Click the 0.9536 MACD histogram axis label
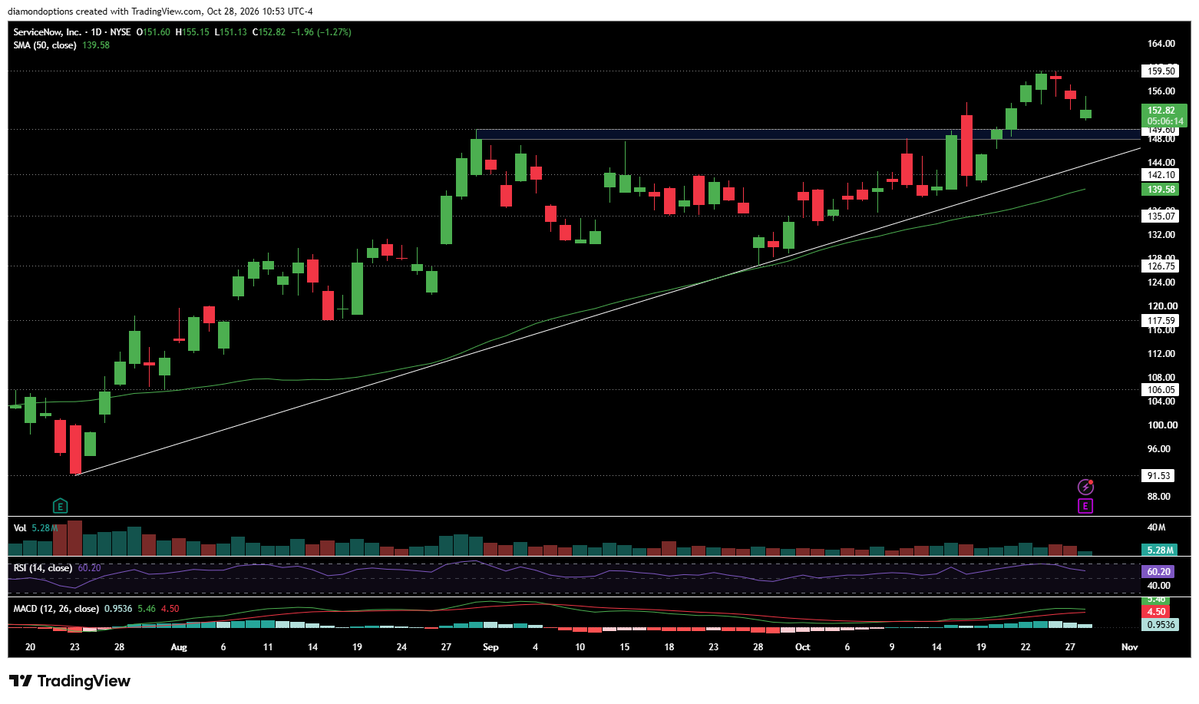Screen dimensions: 1199x704 (x=1161, y=625)
